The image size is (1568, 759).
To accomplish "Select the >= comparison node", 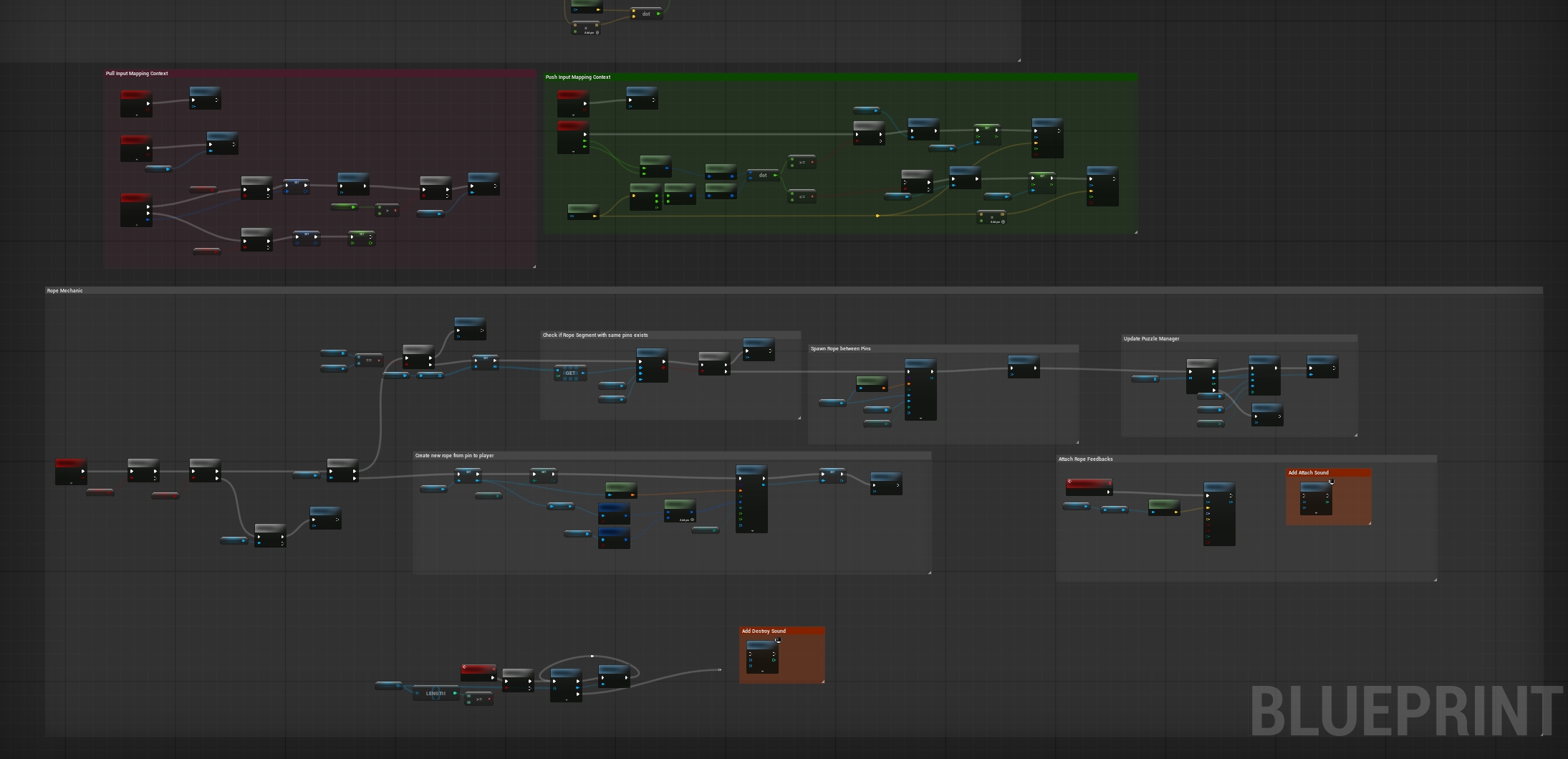I will click(x=803, y=163).
